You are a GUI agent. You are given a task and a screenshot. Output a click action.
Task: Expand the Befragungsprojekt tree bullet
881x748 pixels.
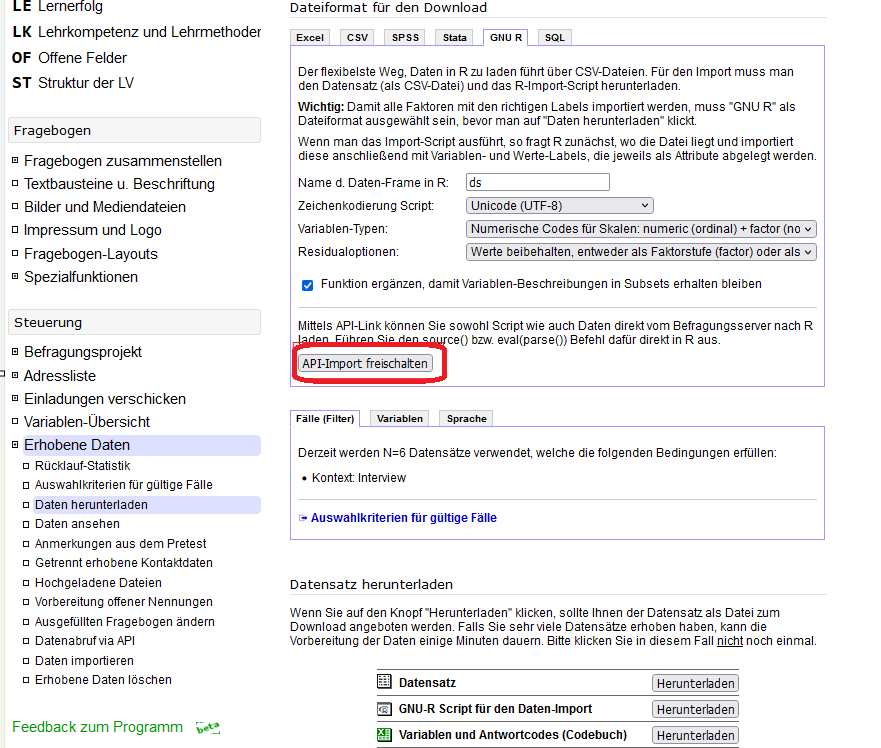(15, 352)
